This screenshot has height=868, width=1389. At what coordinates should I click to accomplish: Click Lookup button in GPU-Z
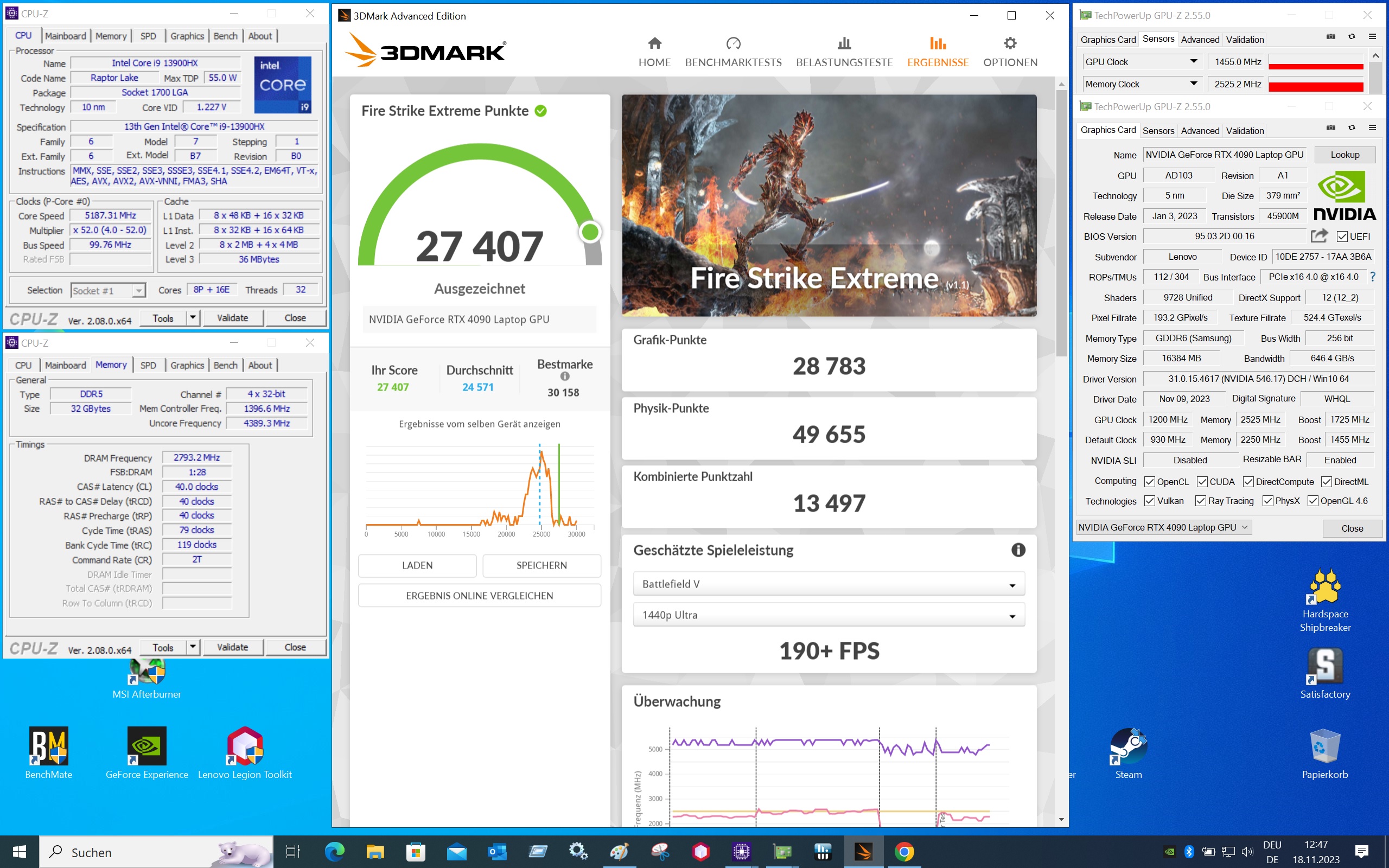(1345, 155)
